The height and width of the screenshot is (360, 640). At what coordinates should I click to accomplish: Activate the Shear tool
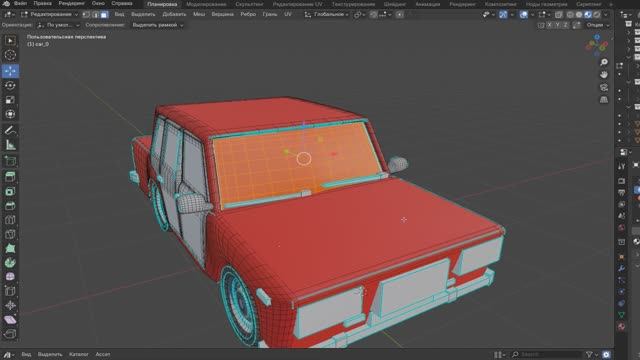10,320
